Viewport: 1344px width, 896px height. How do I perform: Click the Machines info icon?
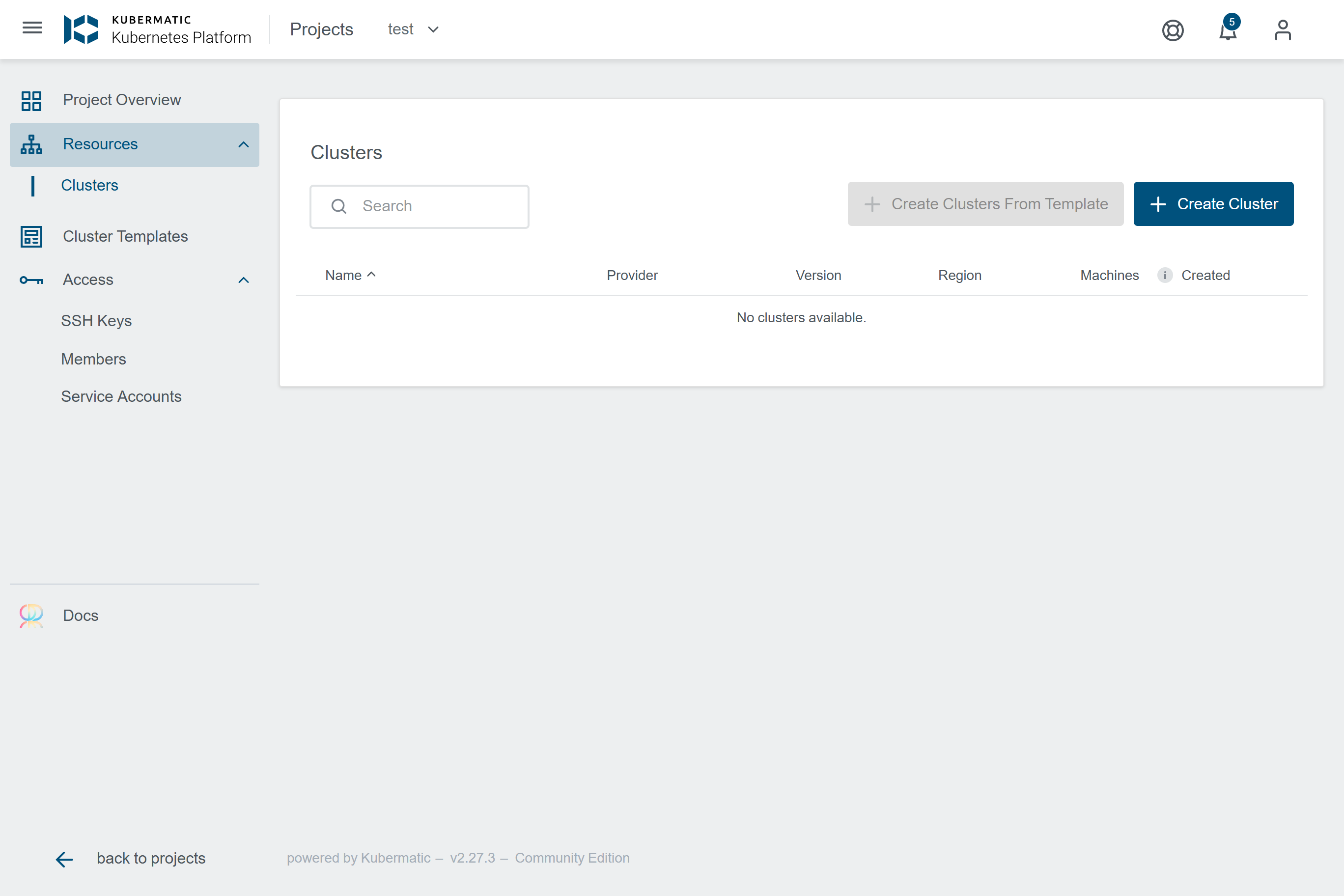(1165, 276)
